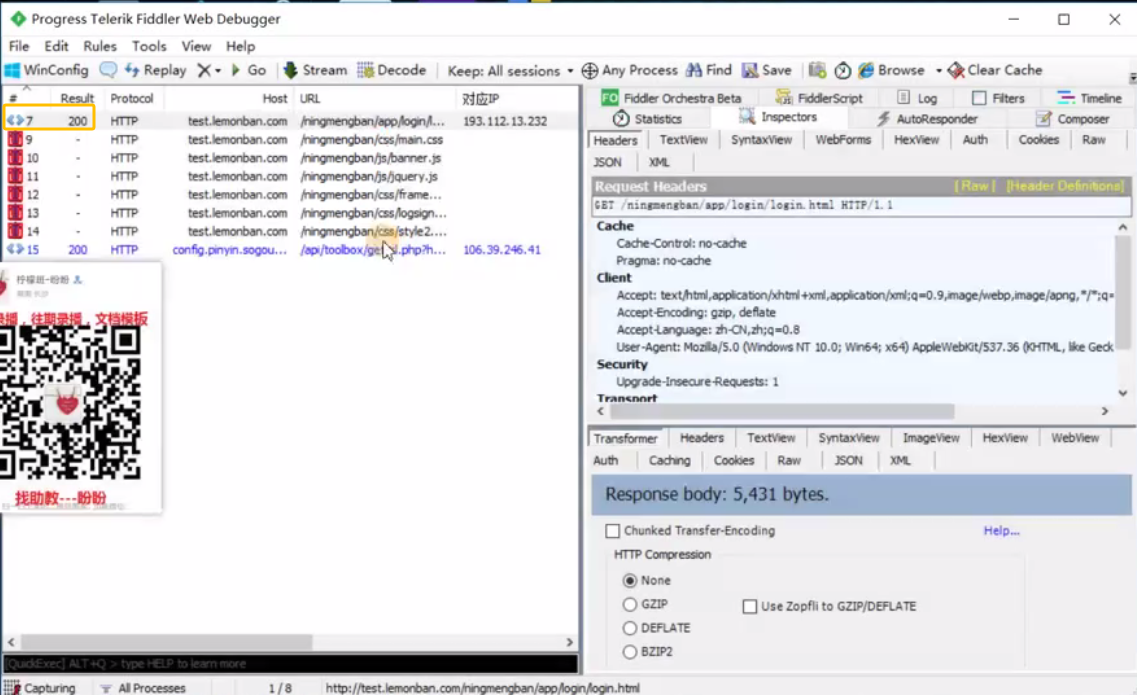Select session 15 sogou row icon
The image size is (1137, 695).
tap(15, 250)
